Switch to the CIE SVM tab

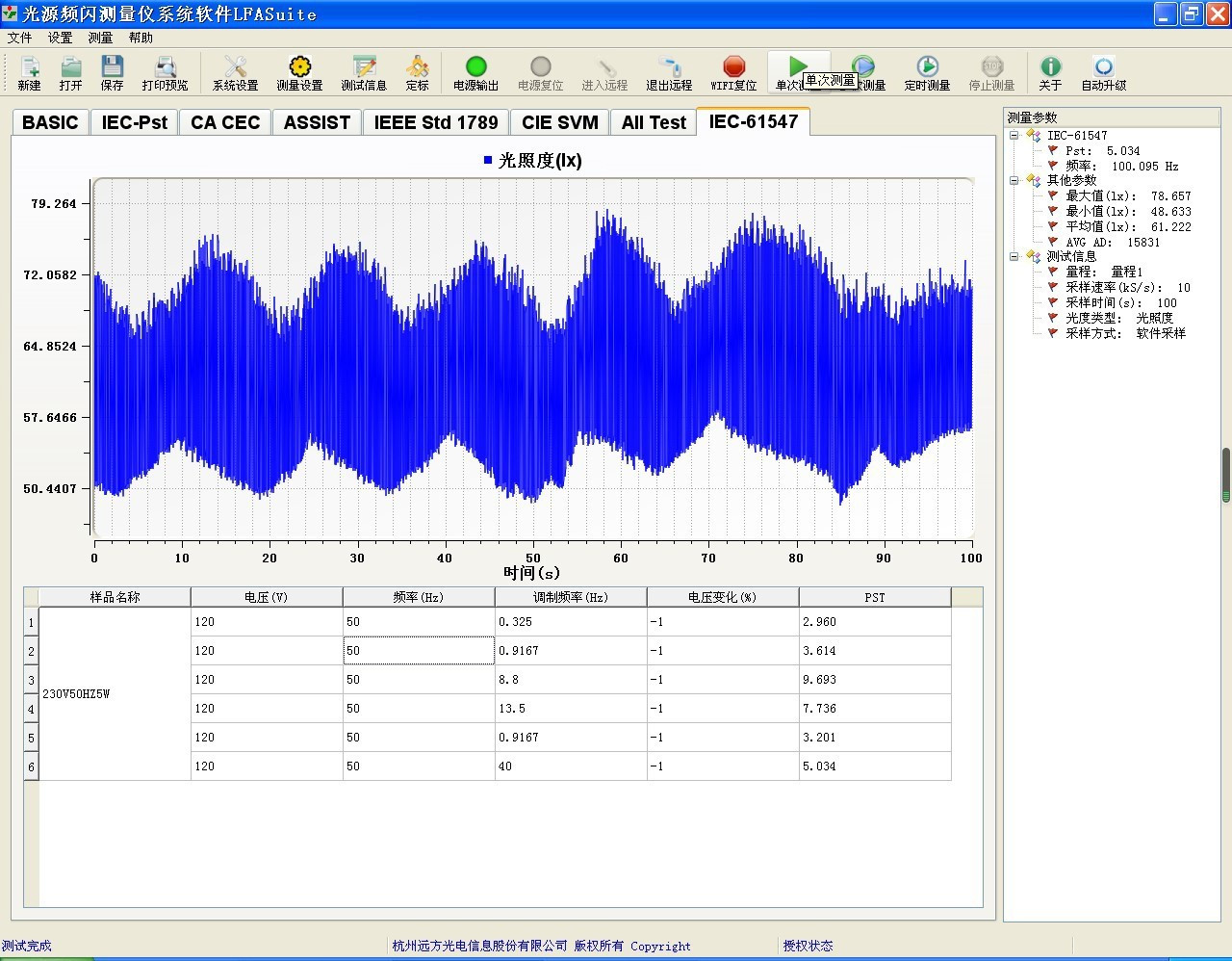tap(560, 122)
